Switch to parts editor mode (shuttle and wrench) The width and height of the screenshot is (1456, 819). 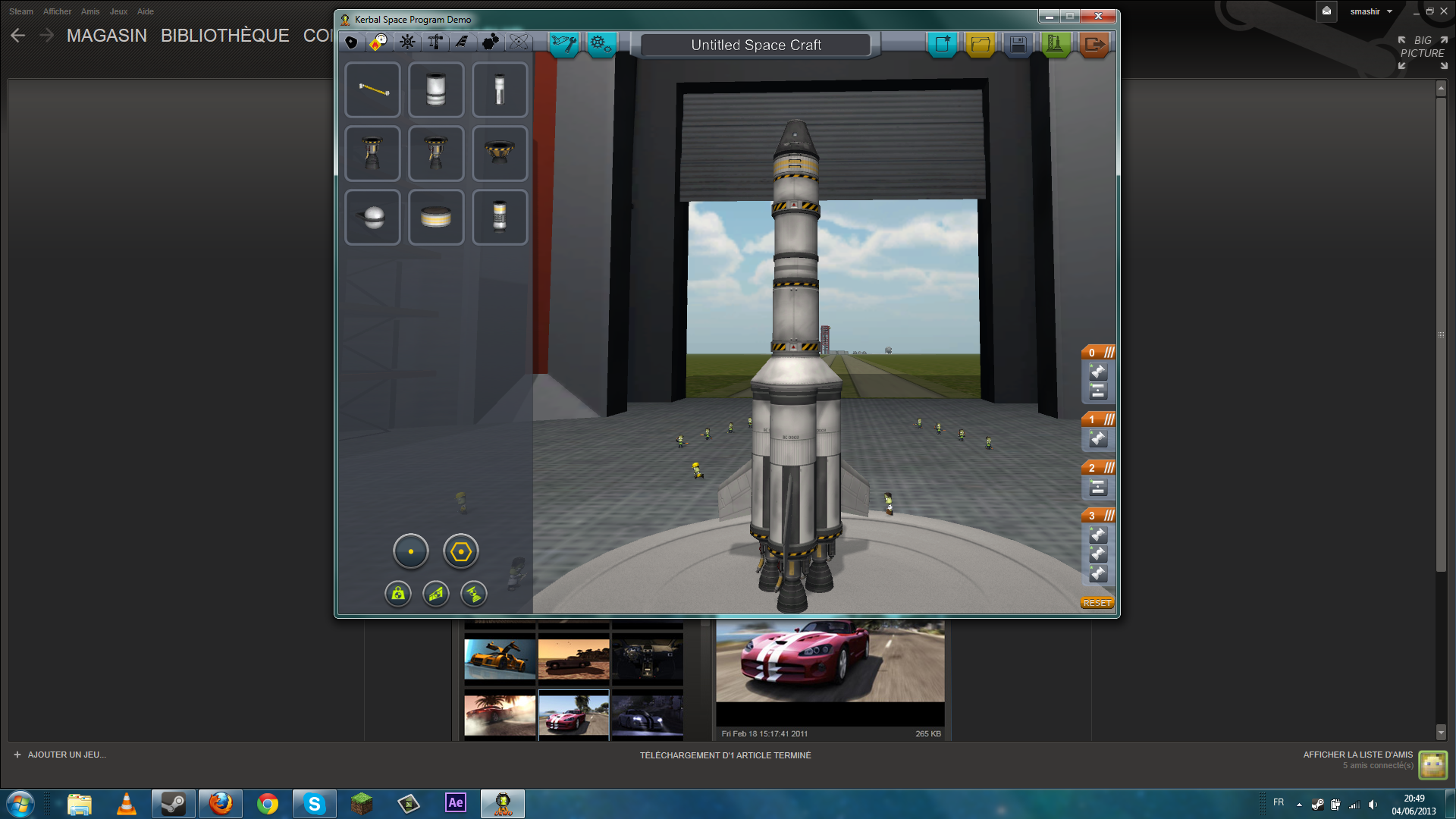(563, 44)
